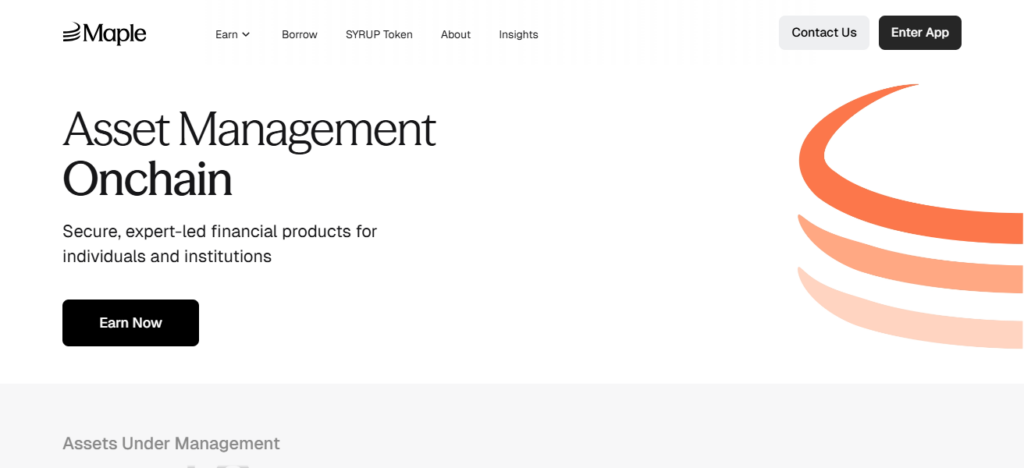
Task: Expand the chevron next to Earn
Action: tap(246, 34)
